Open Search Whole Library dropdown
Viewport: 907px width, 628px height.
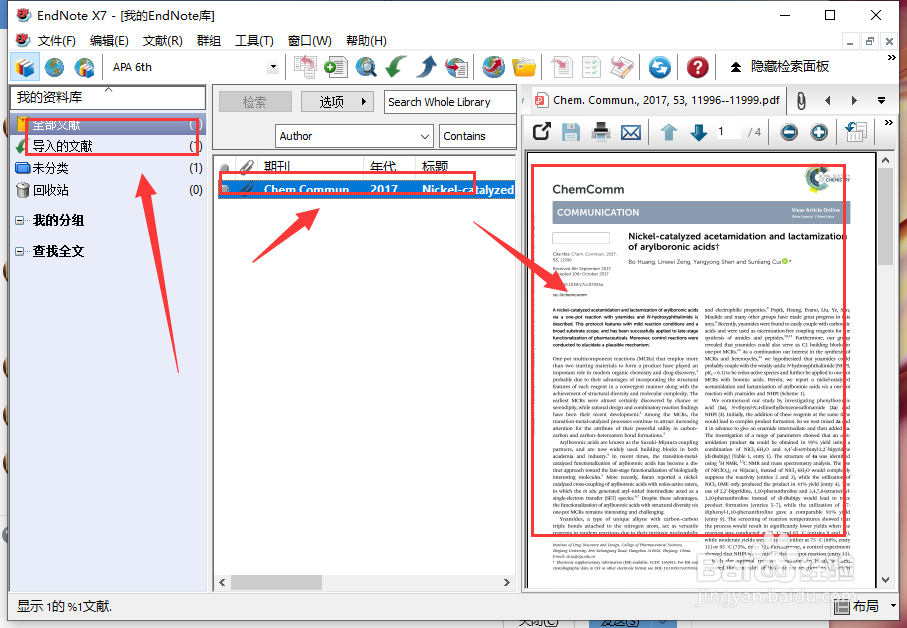[x=450, y=102]
